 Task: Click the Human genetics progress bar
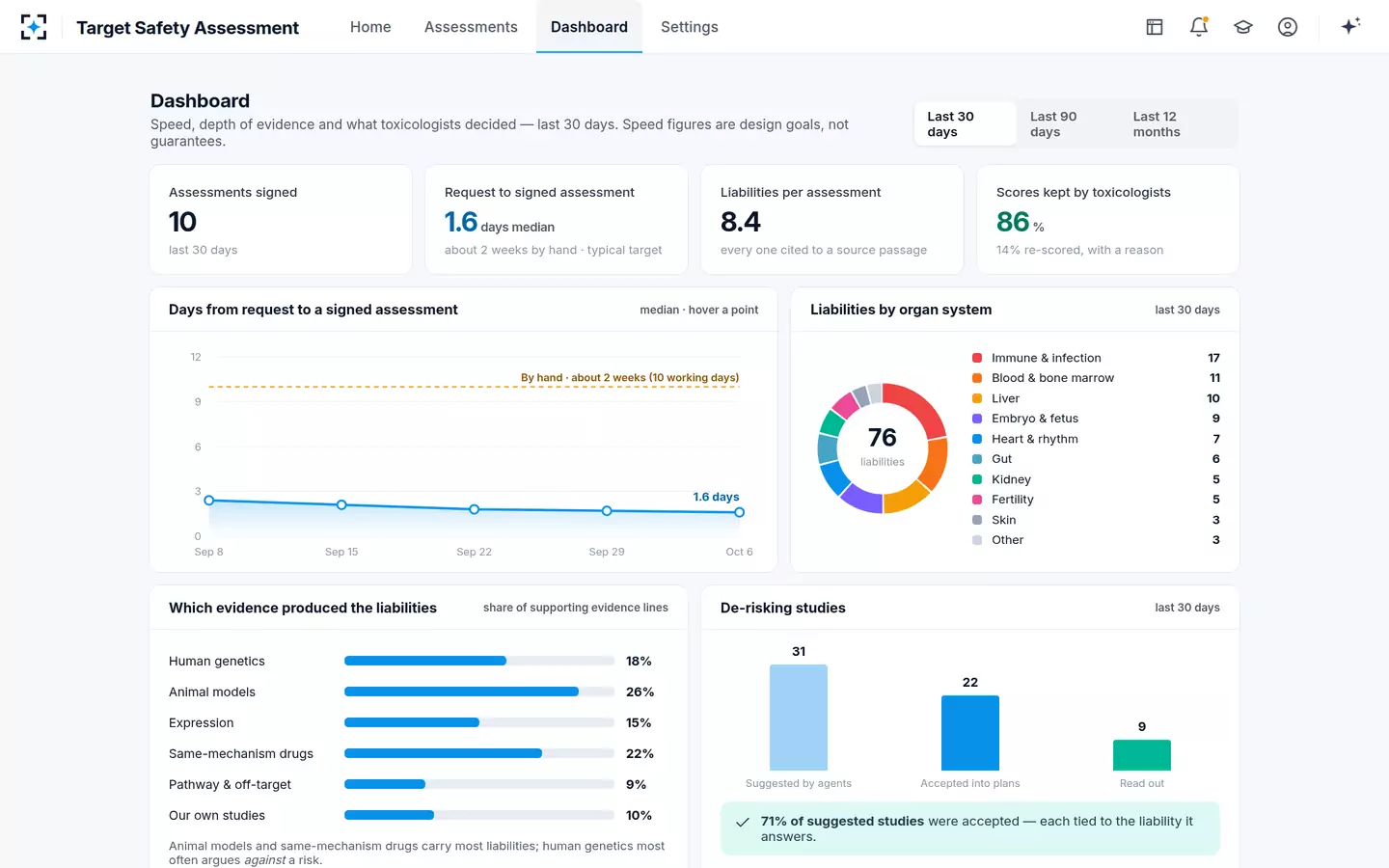point(479,661)
